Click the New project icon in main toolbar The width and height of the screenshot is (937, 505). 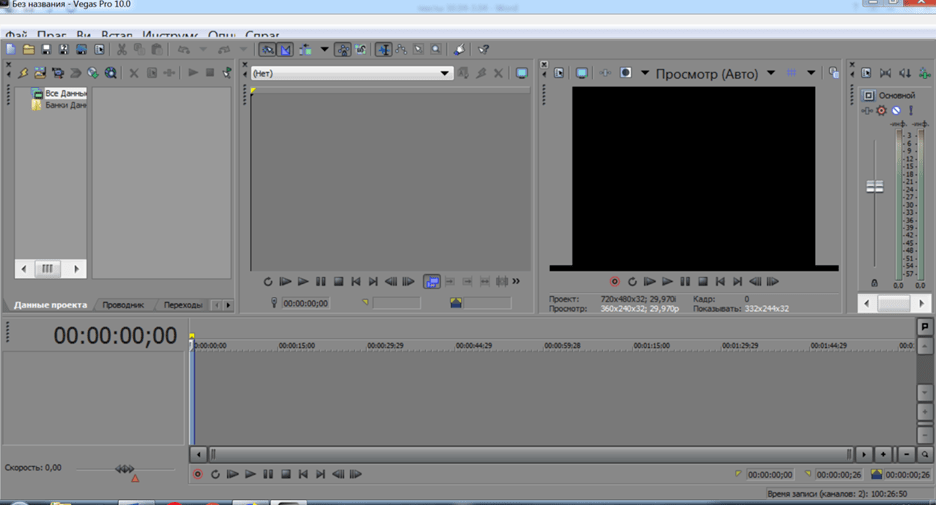click(x=11, y=49)
